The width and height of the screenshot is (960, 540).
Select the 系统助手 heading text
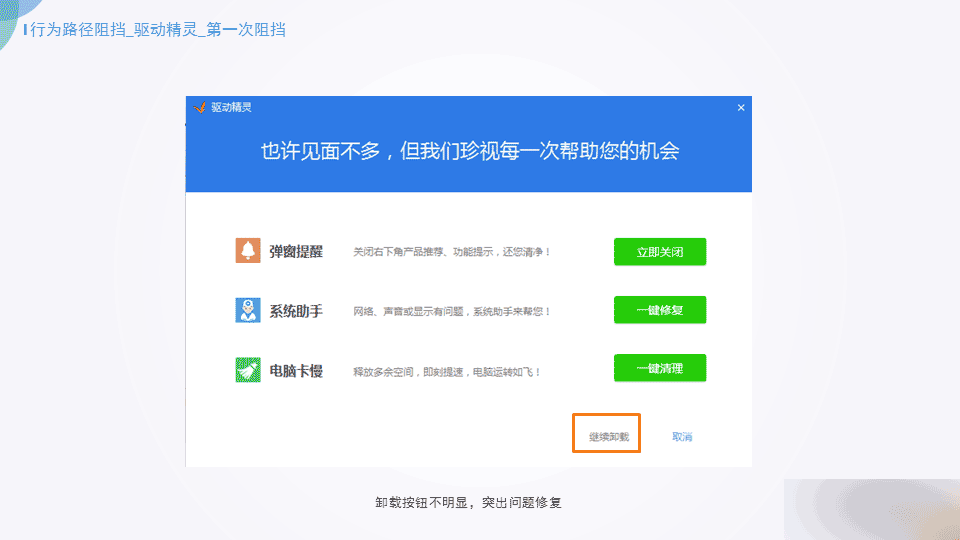pyautogui.click(x=296, y=312)
